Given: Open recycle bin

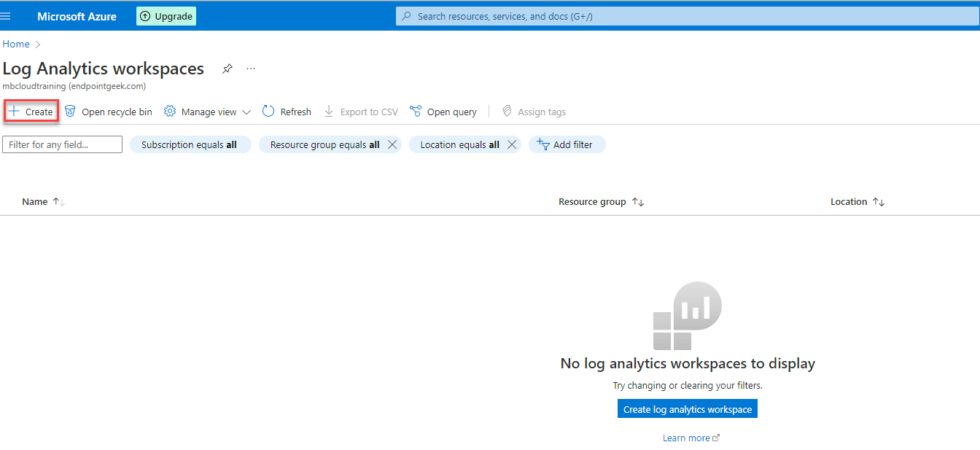Looking at the screenshot, I should (x=109, y=112).
